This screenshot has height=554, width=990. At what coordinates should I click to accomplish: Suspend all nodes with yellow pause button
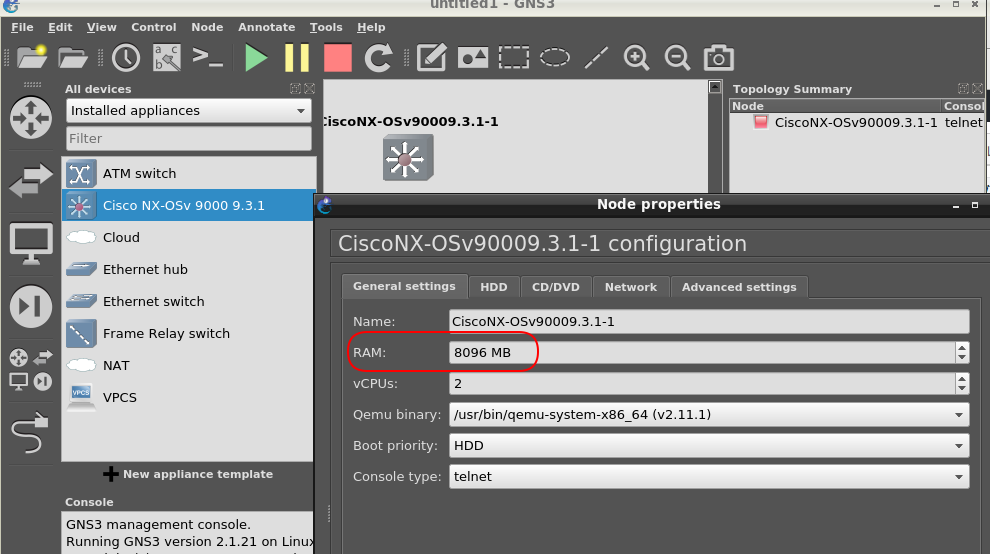coord(297,57)
